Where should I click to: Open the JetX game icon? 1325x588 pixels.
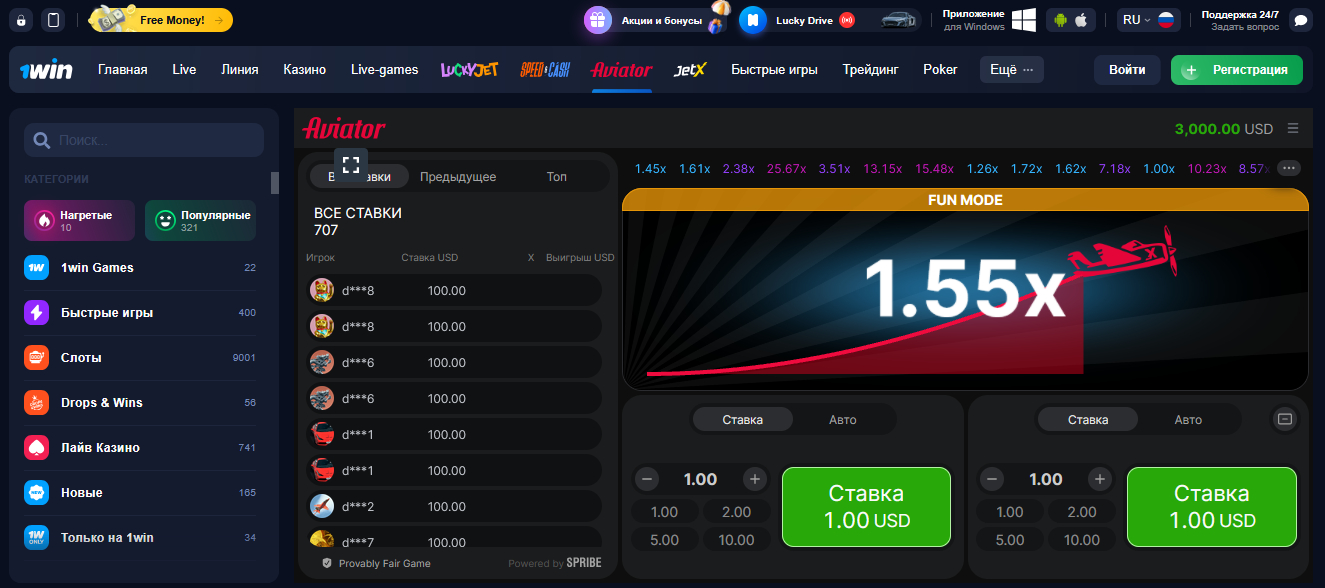[x=690, y=69]
